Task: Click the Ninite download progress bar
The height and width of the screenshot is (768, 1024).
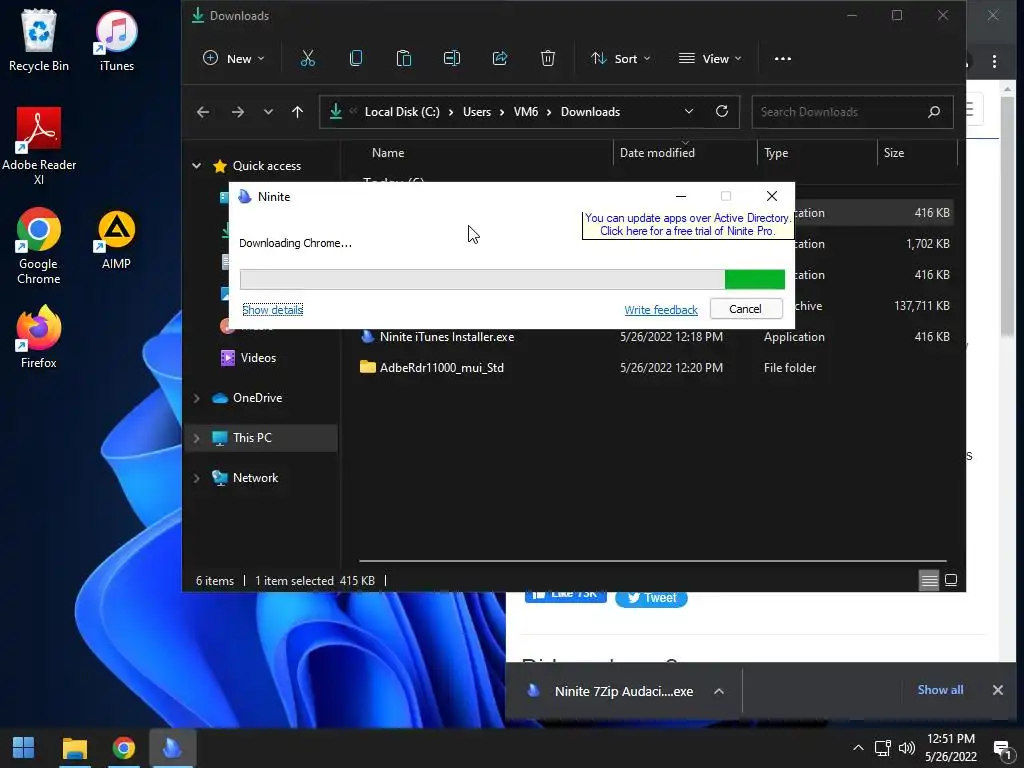Action: [512, 280]
